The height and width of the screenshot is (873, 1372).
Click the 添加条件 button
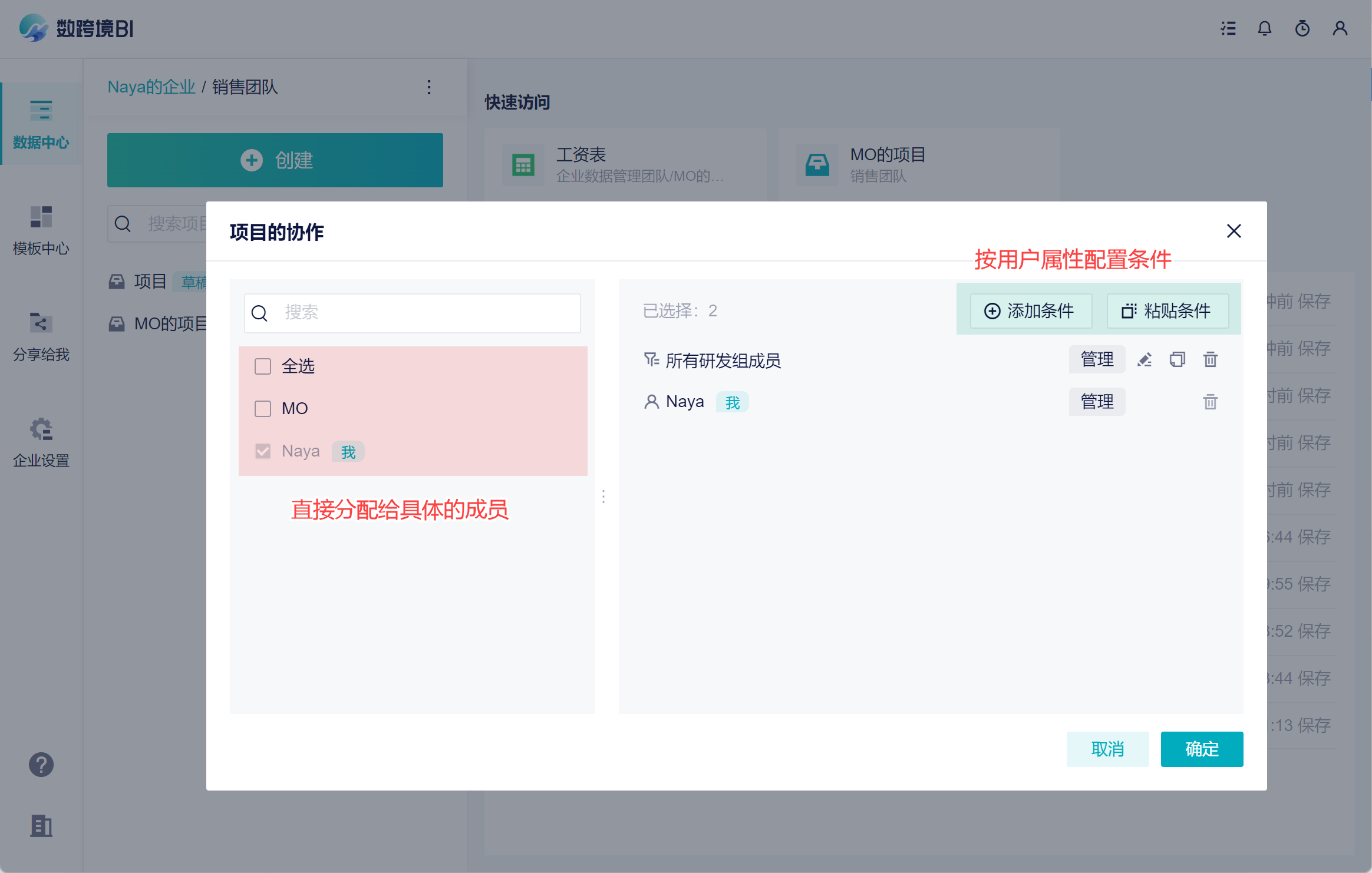point(1031,311)
